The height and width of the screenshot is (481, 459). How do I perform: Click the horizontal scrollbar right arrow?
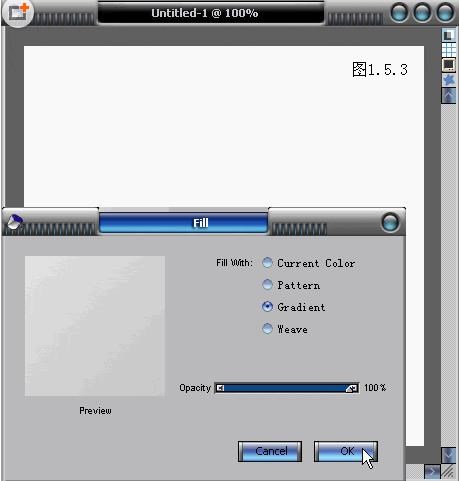point(432,471)
